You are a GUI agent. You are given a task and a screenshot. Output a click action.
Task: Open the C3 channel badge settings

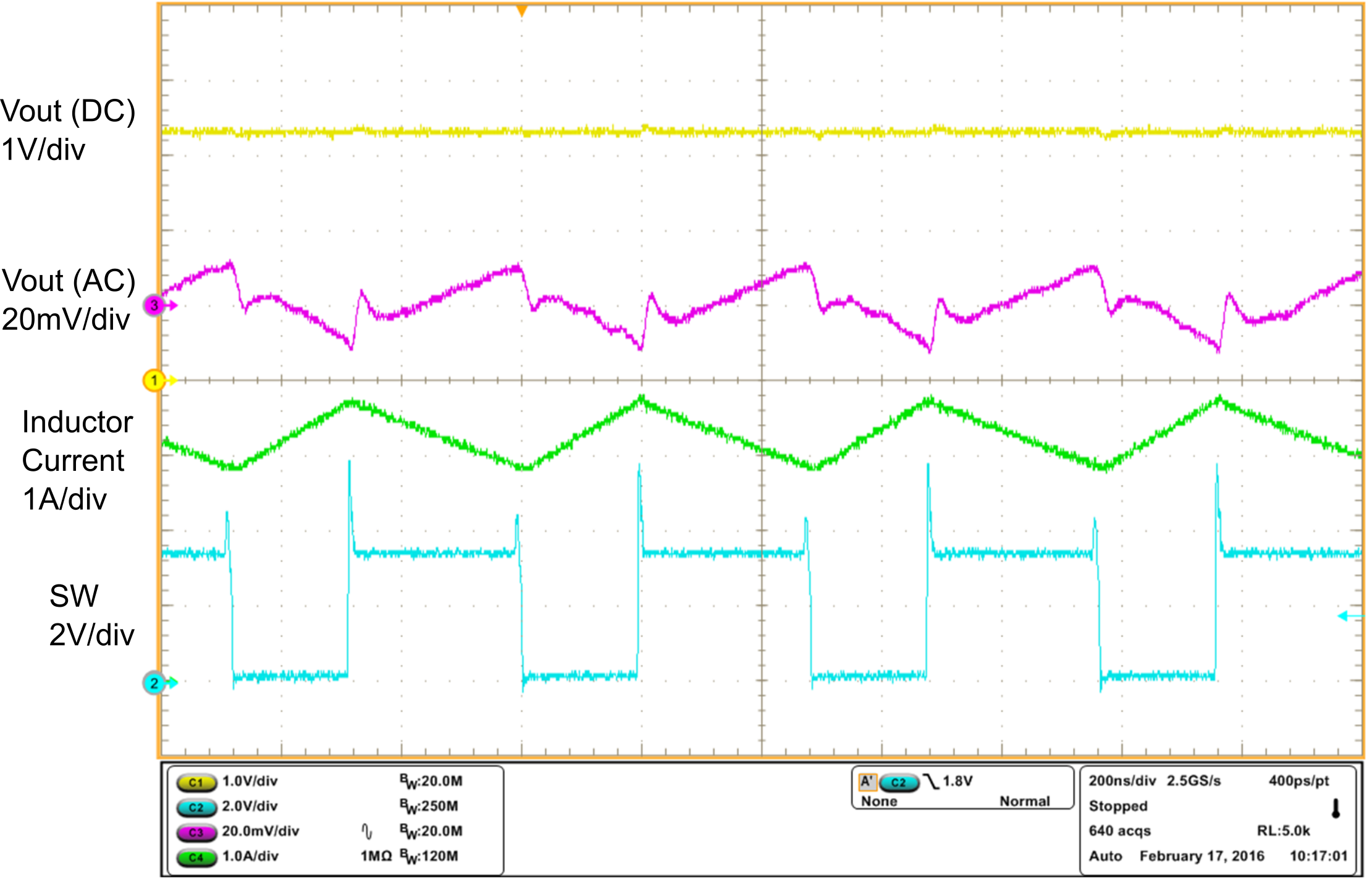[197, 832]
